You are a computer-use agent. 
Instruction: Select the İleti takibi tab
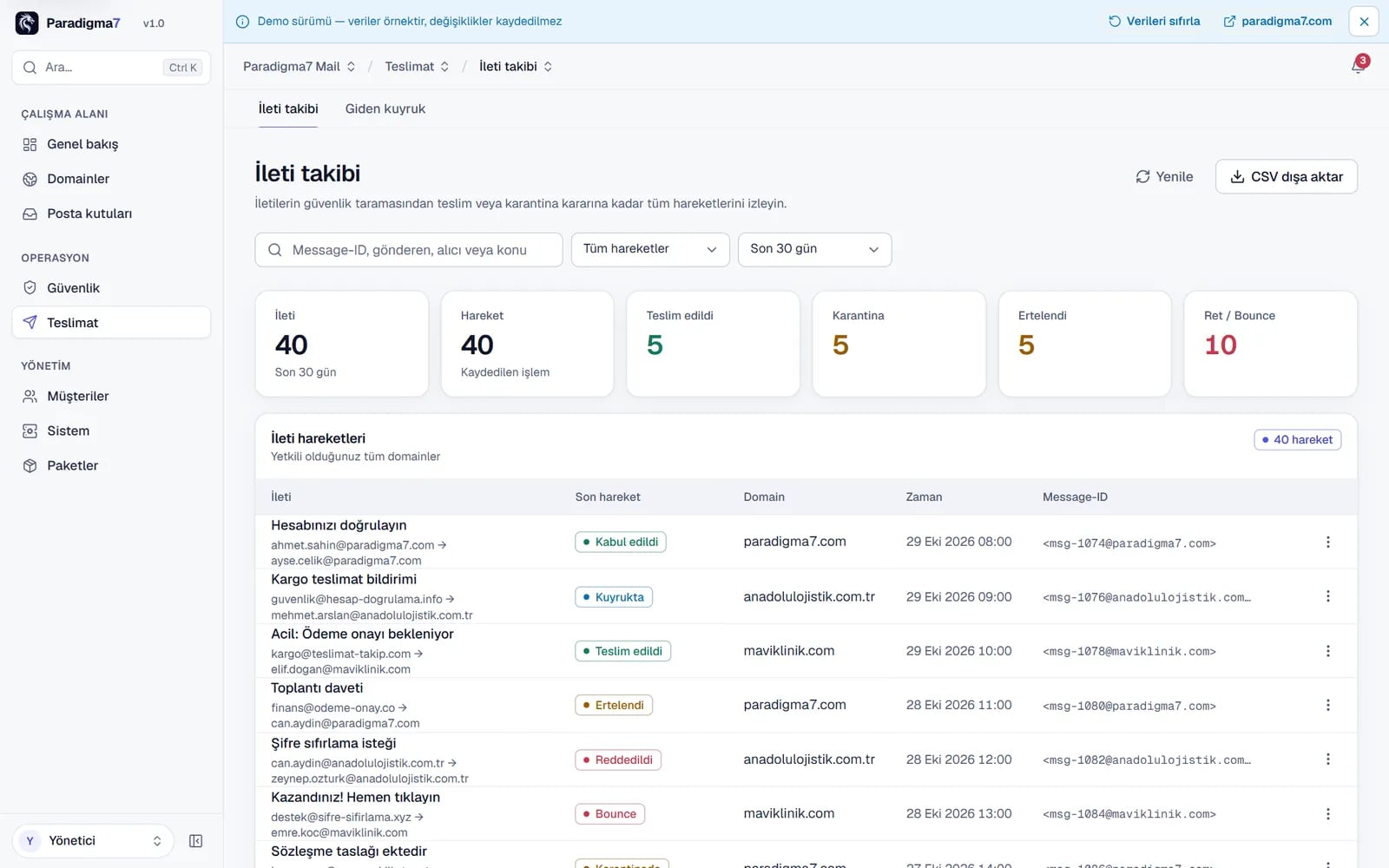288,108
